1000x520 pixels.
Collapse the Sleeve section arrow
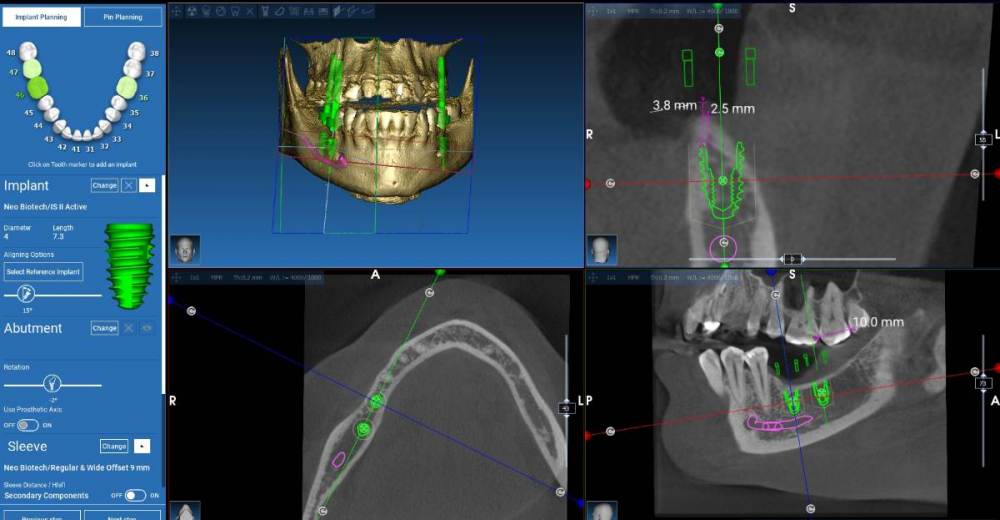point(143,446)
